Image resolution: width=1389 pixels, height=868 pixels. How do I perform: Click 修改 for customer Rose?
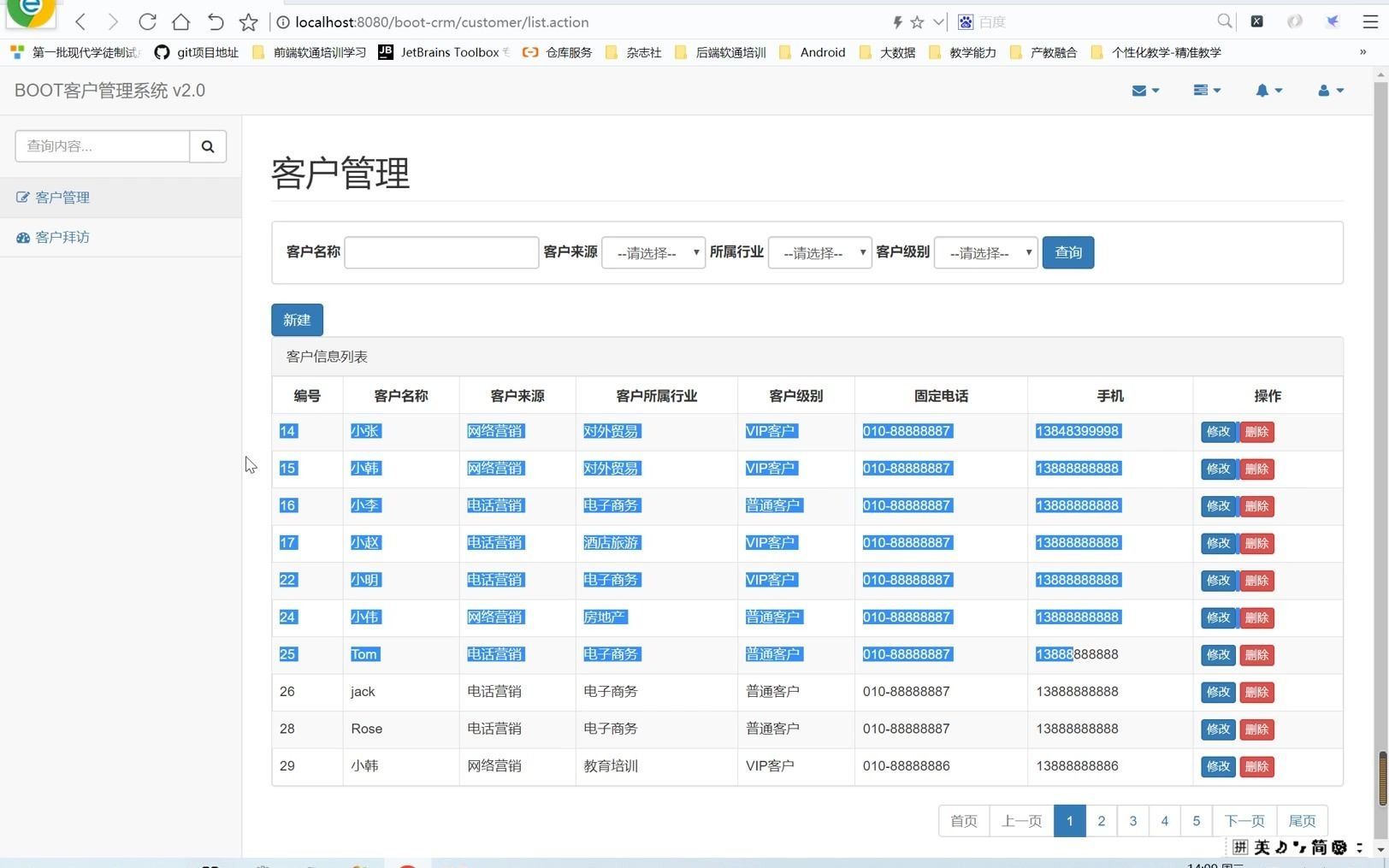tap(1218, 729)
